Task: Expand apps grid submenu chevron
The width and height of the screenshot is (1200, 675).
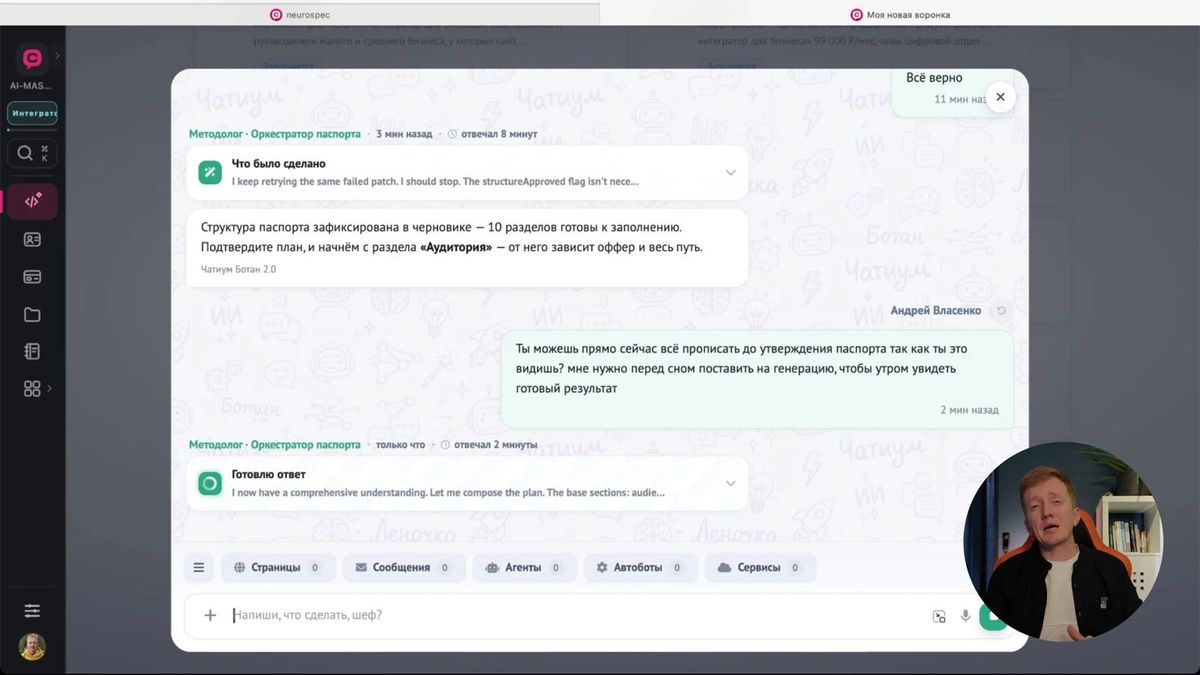Action: tap(50, 389)
